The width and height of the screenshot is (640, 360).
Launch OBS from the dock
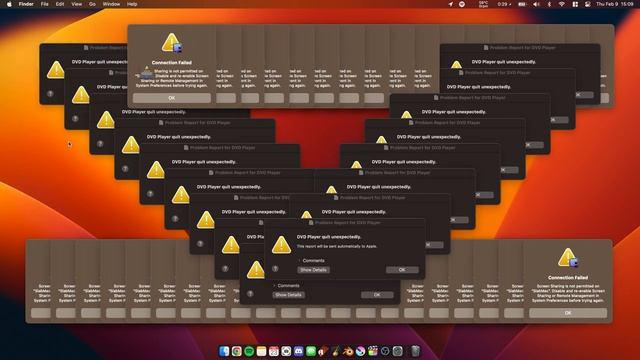click(x=385, y=351)
